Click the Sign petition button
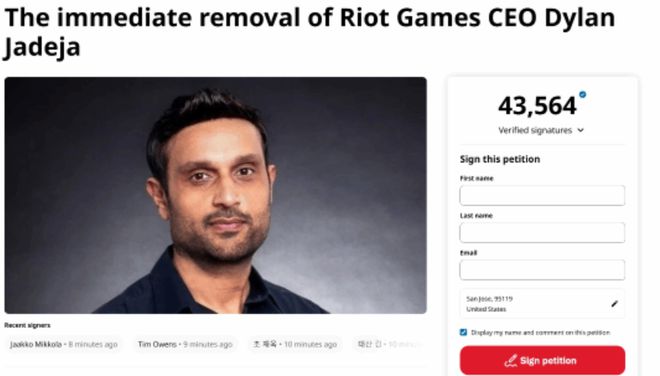Image resolution: width=660 pixels, height=376 pixels. [542, 360]
